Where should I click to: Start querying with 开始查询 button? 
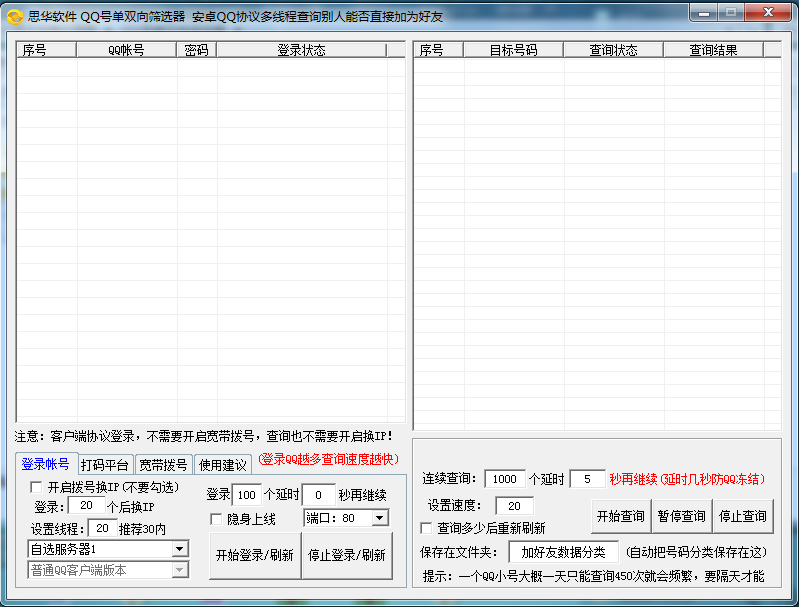click(621, 516)
